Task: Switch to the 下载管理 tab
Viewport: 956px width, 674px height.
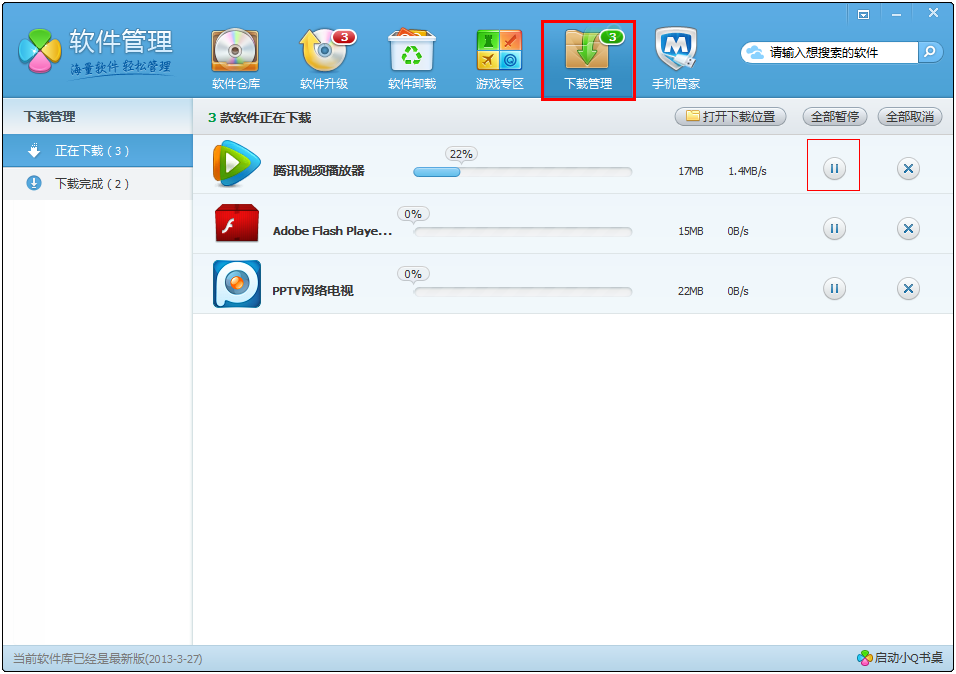Action: click(x=588, y=60)
